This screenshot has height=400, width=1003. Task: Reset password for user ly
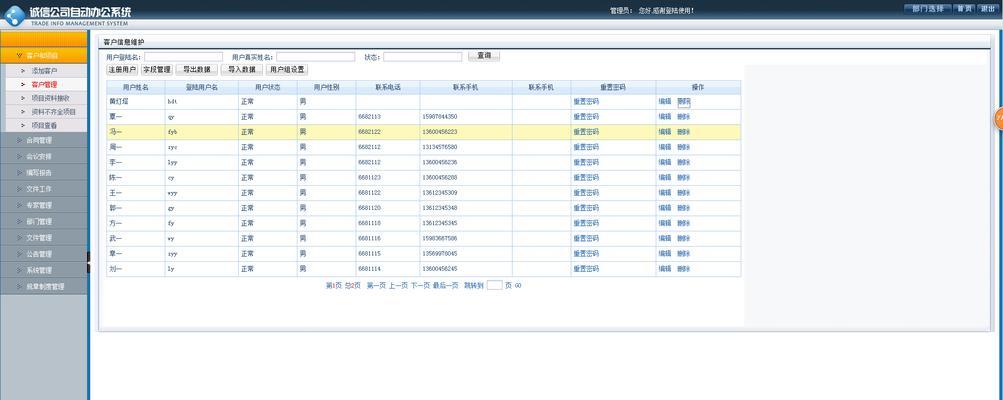(586, 269)
